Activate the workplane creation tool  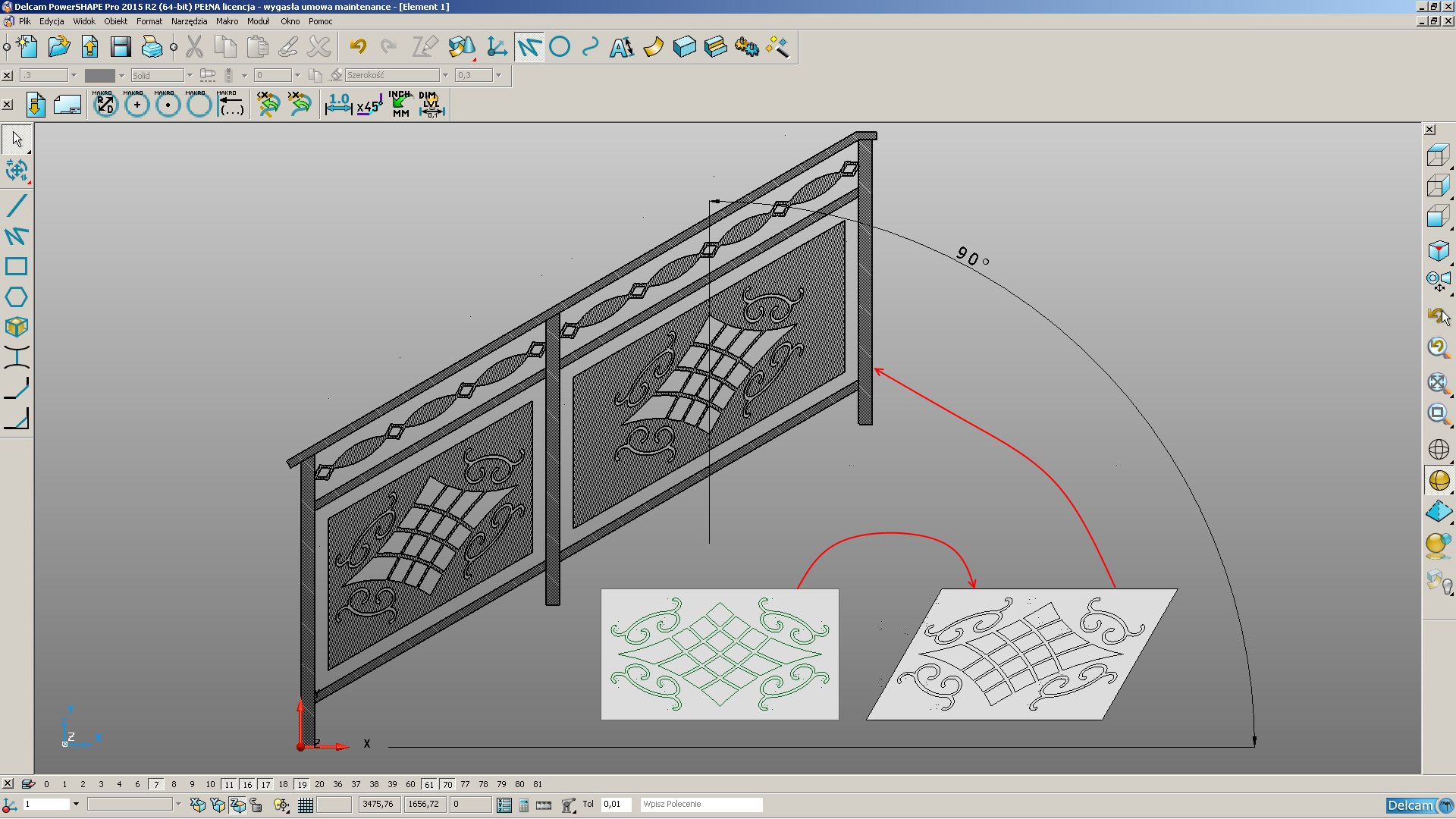pyautogui.click(x=497, y=47)
